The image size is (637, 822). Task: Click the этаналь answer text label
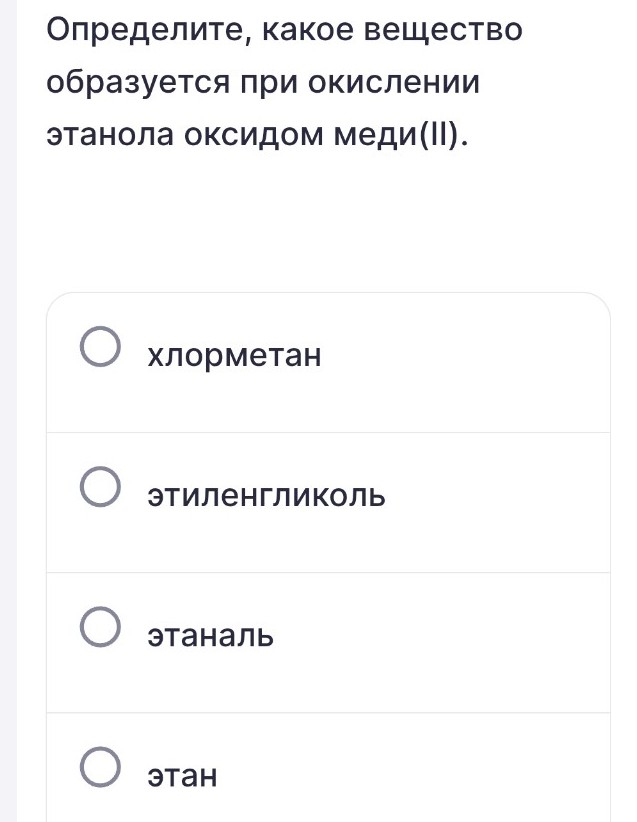click(x=210, y=634)
